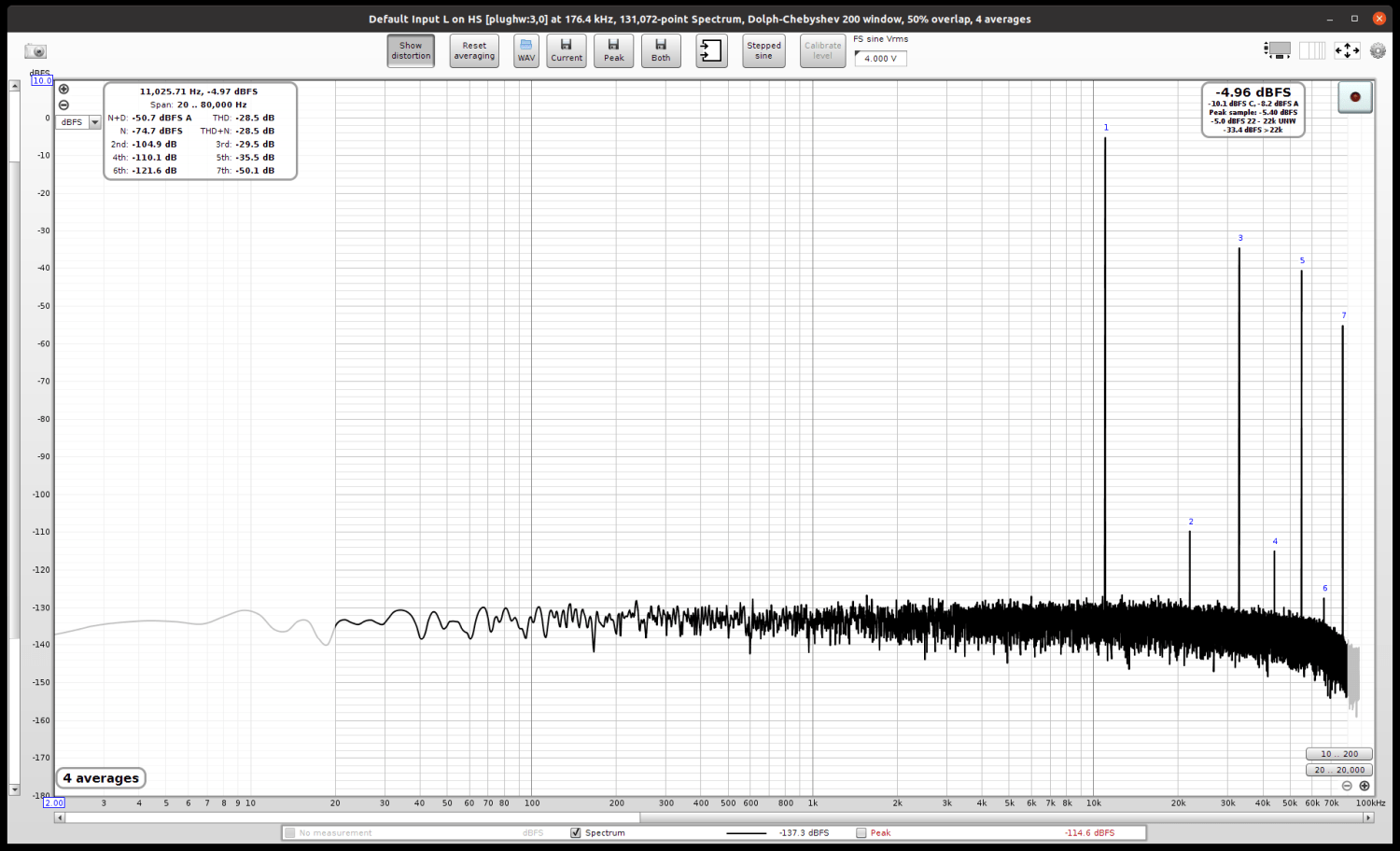The width and height of the screenshot is (1400, 851).
Task: Click the fit-to-data arrows icon
Action: pyautogui.click(x=1347, y=50)
